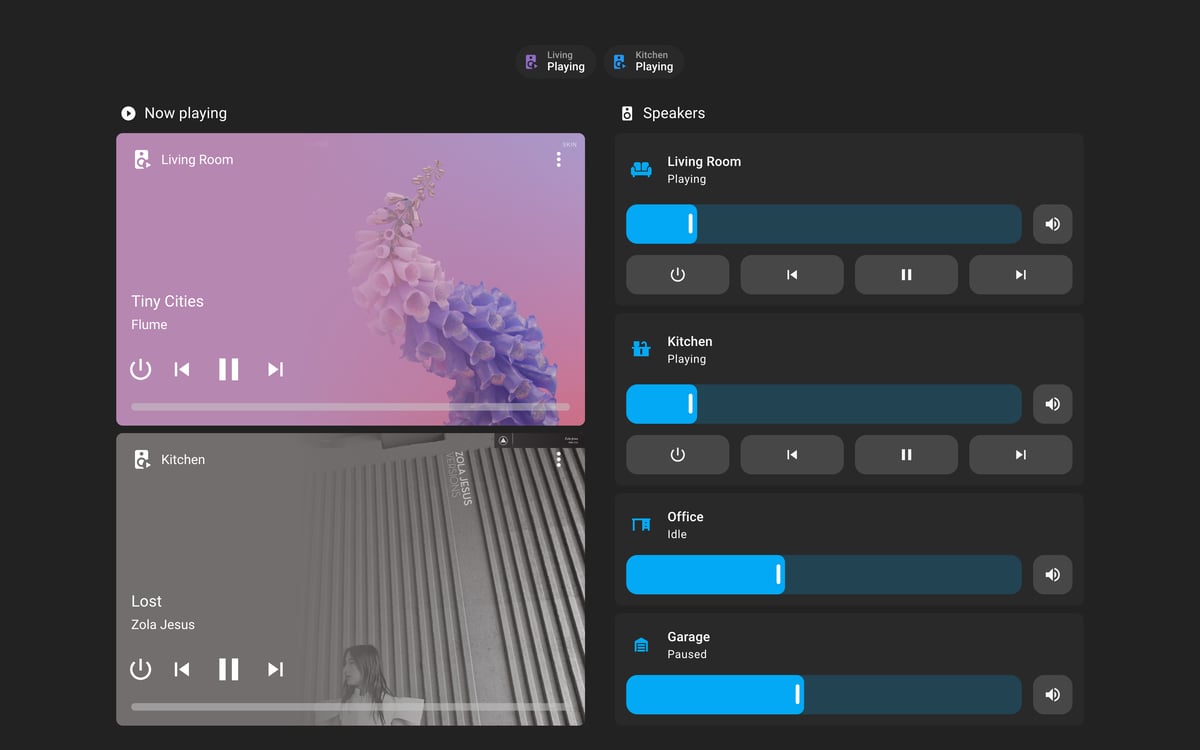Click the Kitchen speaker room icon
The width and height of the screenshot is (1200, 750).
[641, 349]
